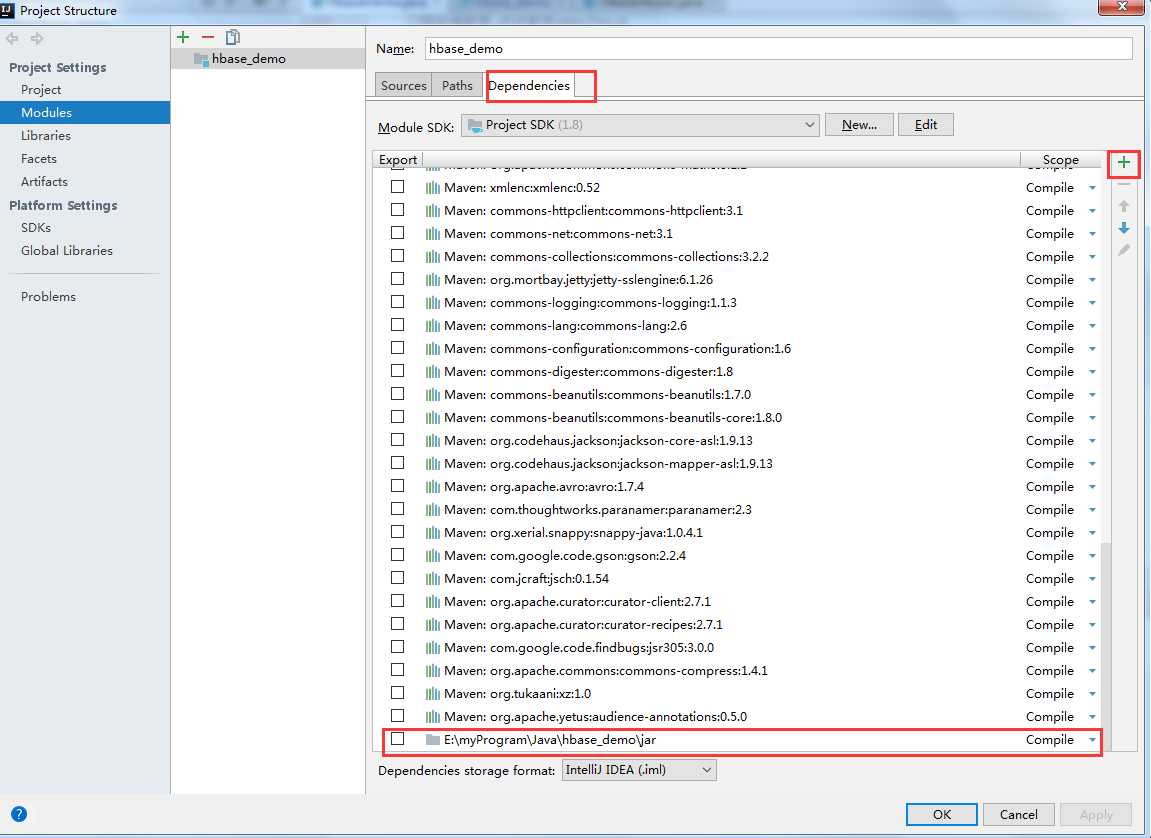Switch to the Dependencies tab

click(529, 86)
